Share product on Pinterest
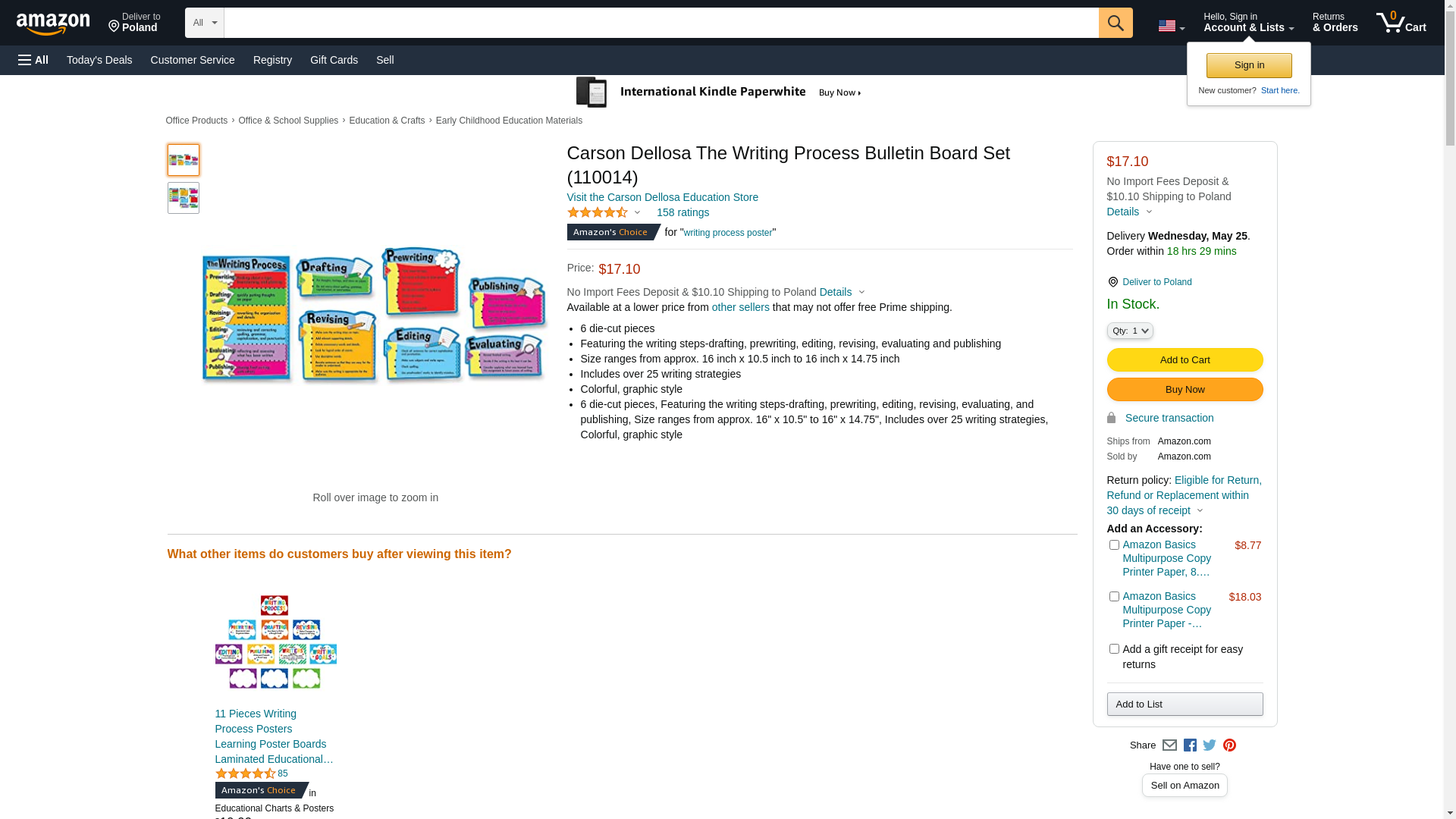1456x819 pixels. click(1229, 745)
